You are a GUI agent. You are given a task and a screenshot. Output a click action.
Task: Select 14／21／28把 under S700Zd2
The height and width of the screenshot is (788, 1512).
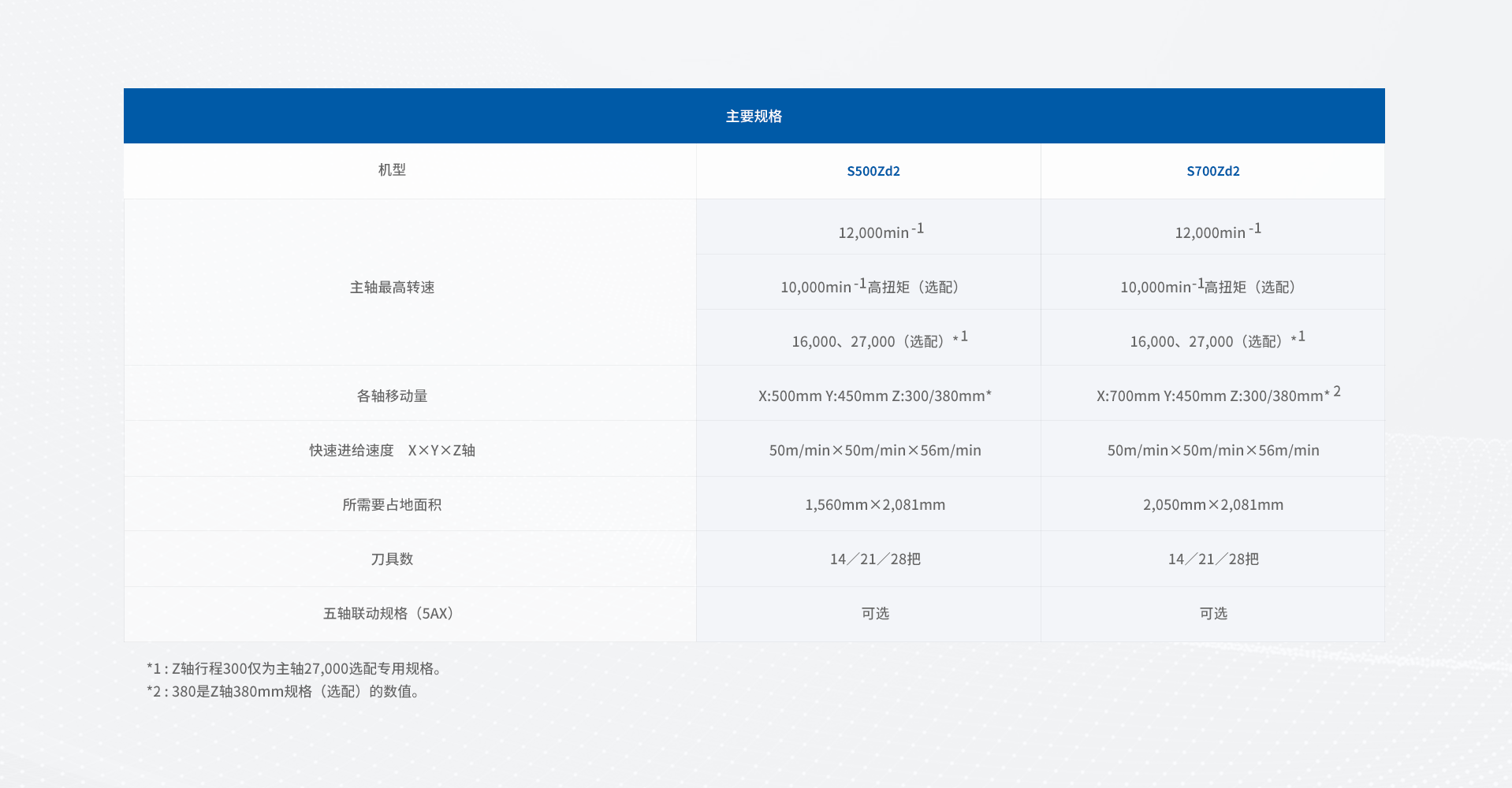(x=1213, y=559)
